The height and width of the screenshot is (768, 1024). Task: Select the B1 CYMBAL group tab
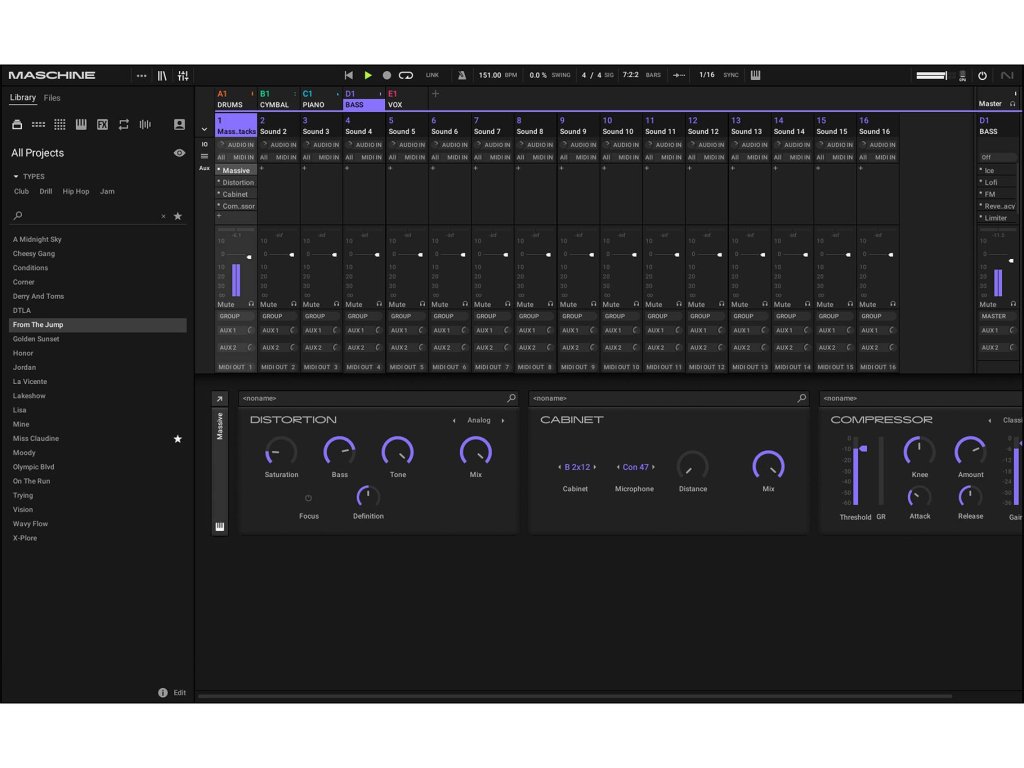(278, 99)
